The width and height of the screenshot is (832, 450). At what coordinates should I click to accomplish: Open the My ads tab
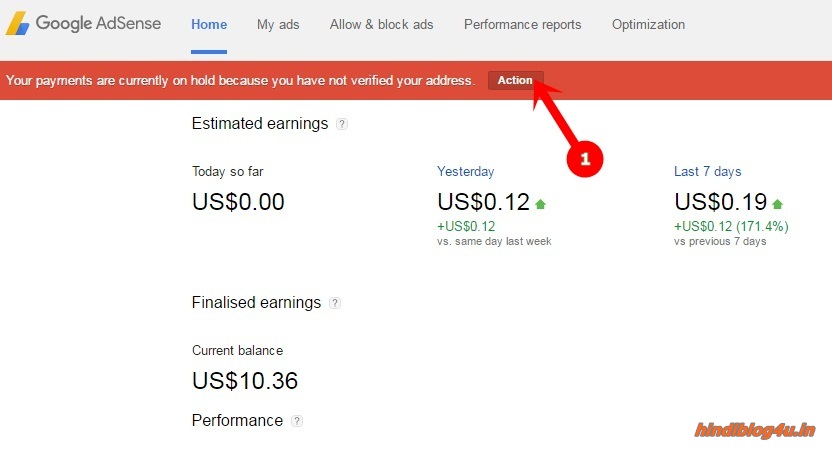[x=278, y=24]
